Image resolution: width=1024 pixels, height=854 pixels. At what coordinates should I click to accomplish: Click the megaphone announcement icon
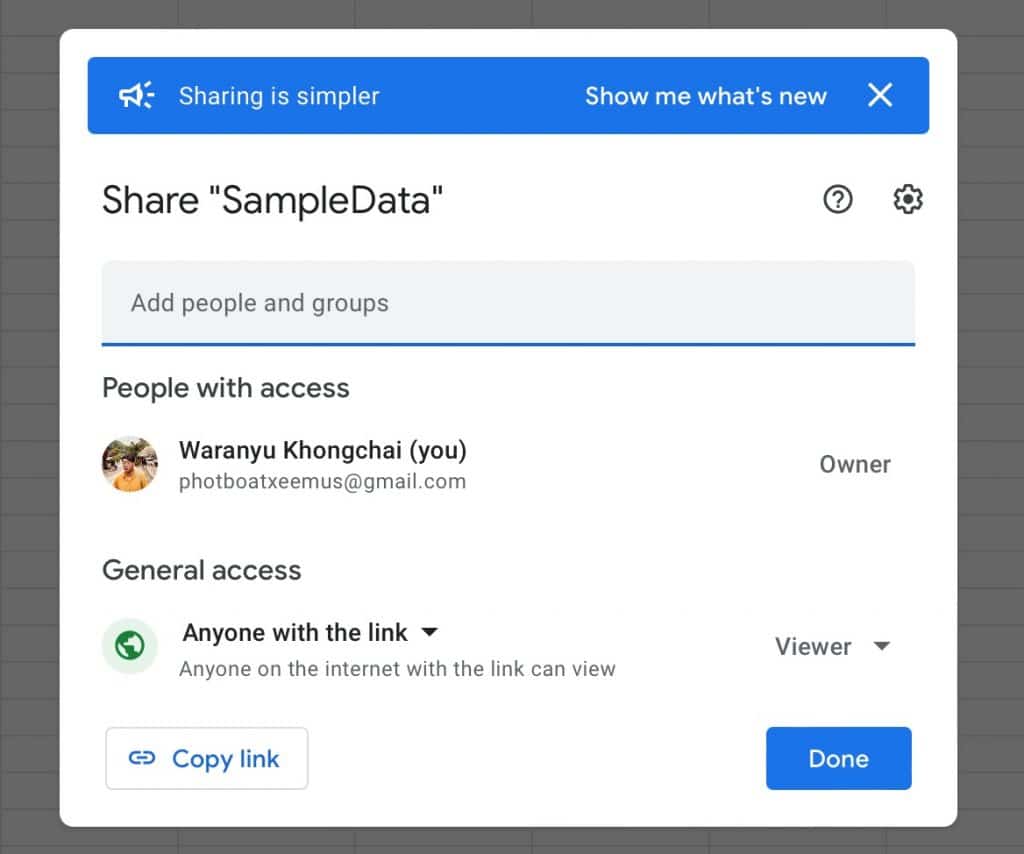click(136, 95)
